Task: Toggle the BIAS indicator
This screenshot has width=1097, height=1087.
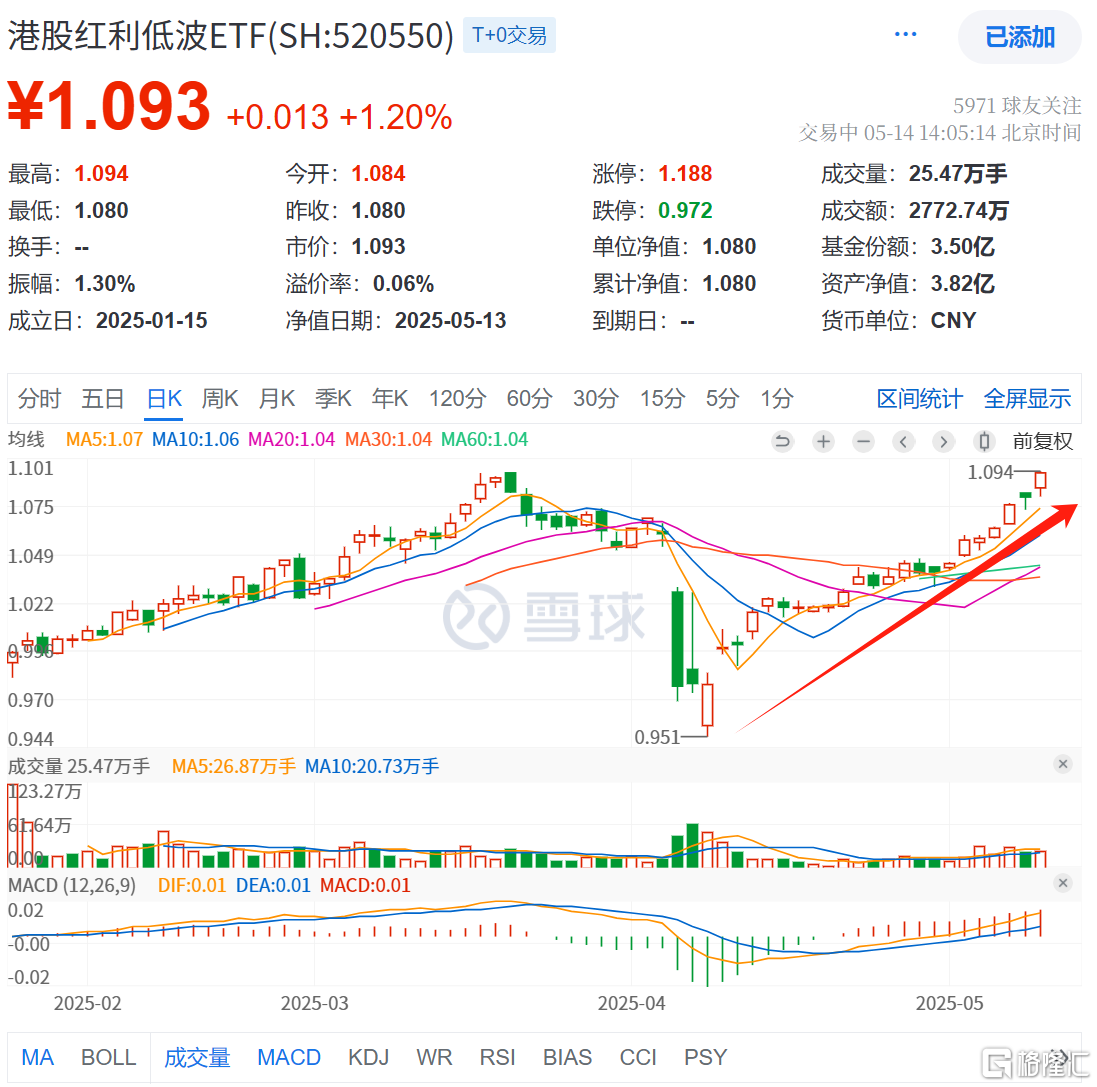Action: pyautogui.click(x=567, y=1057)
